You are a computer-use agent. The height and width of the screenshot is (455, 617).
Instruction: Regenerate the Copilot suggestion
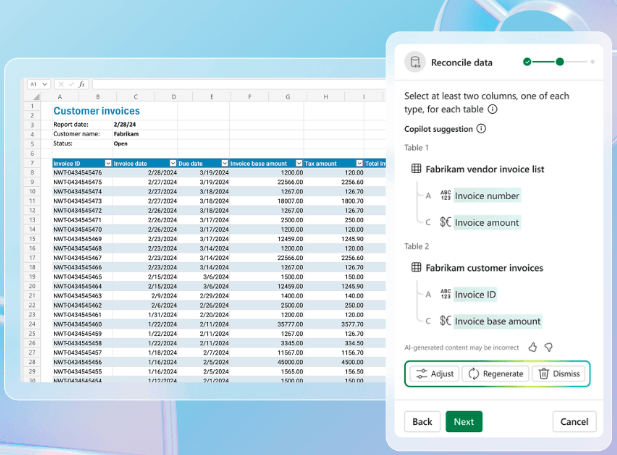coord(495,374)
